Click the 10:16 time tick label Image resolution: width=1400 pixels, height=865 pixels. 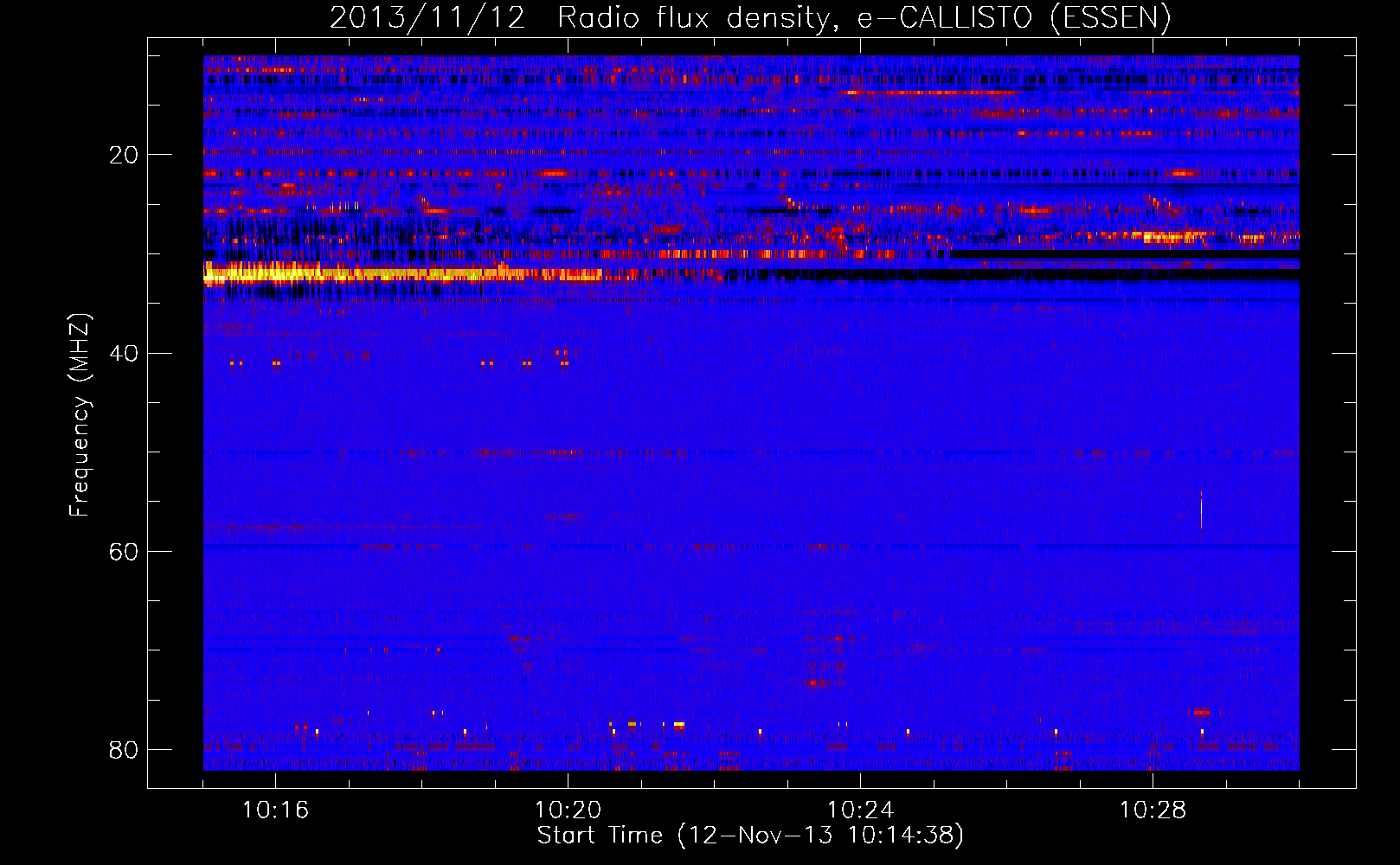tap(275, 810)
